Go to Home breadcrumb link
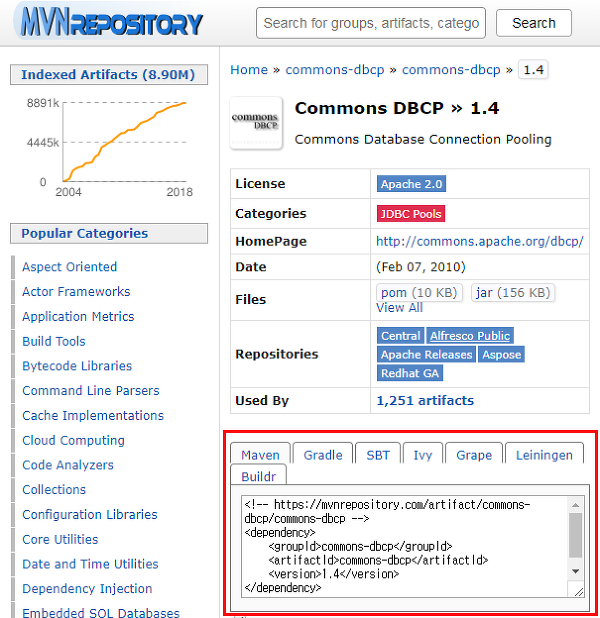Viewport: 600px width, 618px height. coord(249,70)
